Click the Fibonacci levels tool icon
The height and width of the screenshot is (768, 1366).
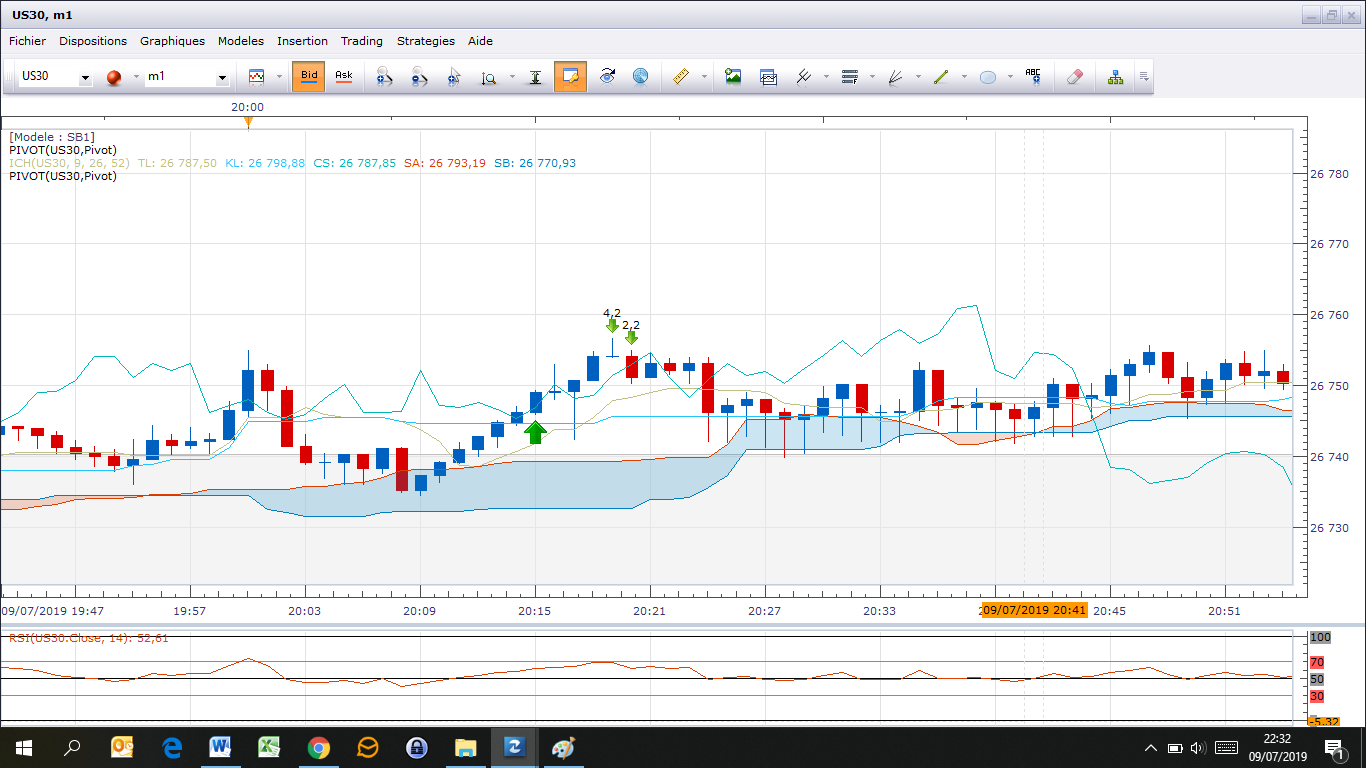(850, 77)
